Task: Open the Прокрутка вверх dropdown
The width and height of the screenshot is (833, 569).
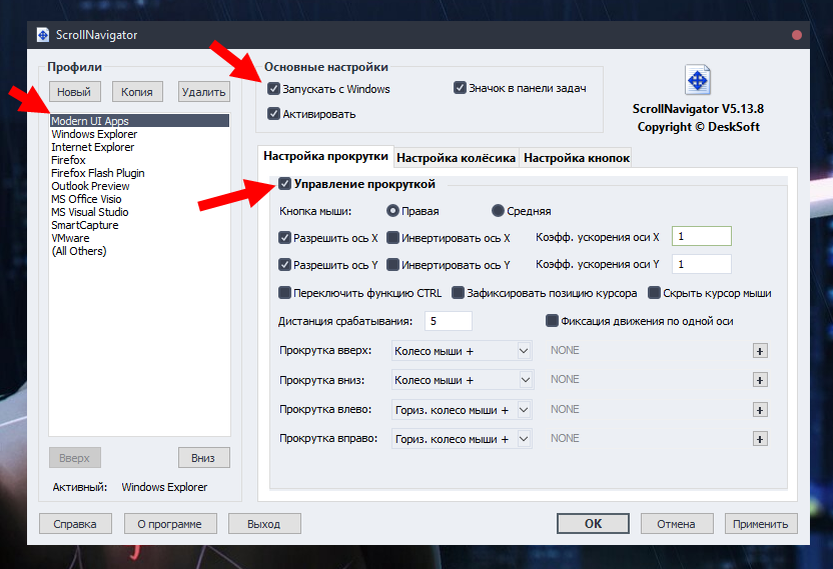Action: [x=462, y=351]
